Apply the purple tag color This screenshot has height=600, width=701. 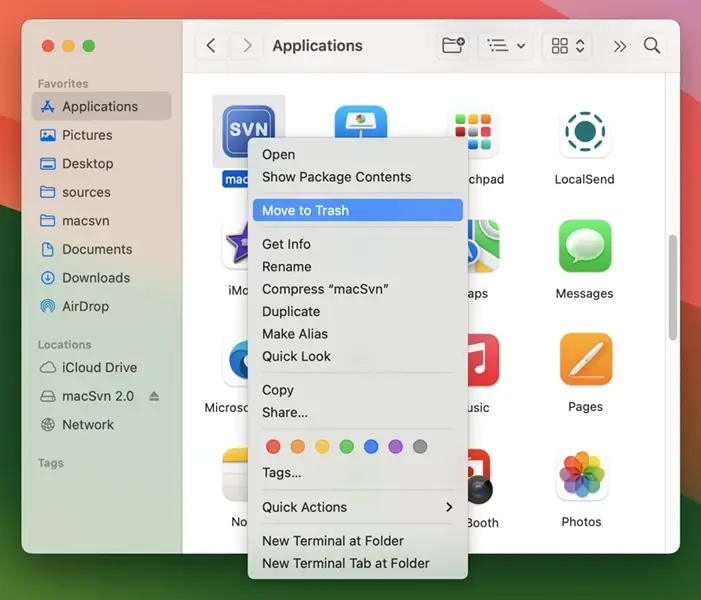pos(395,446)
